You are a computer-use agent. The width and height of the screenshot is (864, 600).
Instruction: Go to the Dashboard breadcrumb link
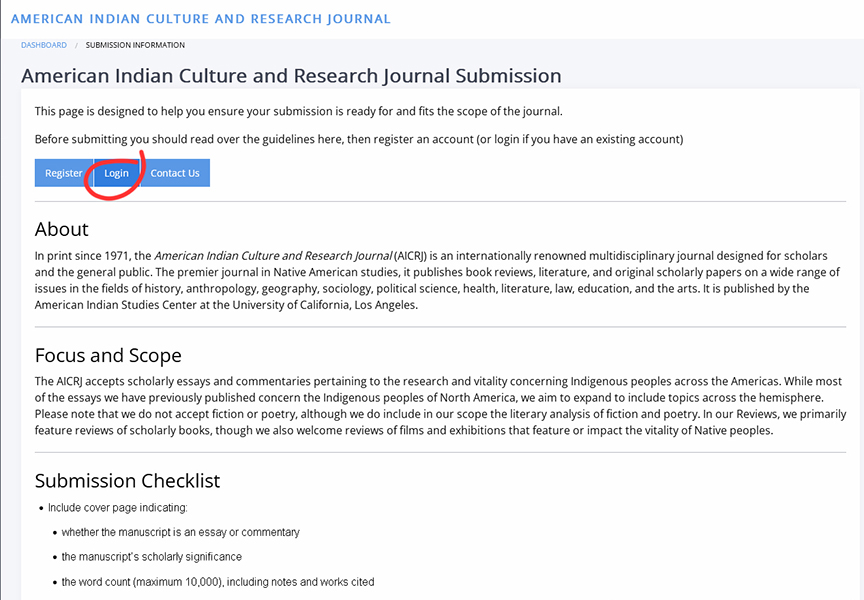44,45
